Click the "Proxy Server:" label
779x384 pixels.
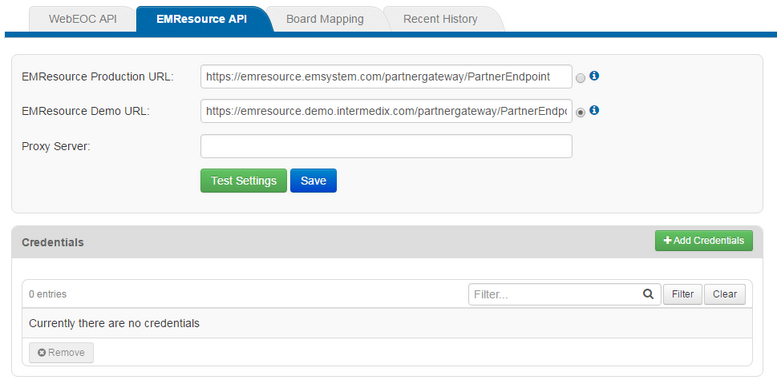56,147
